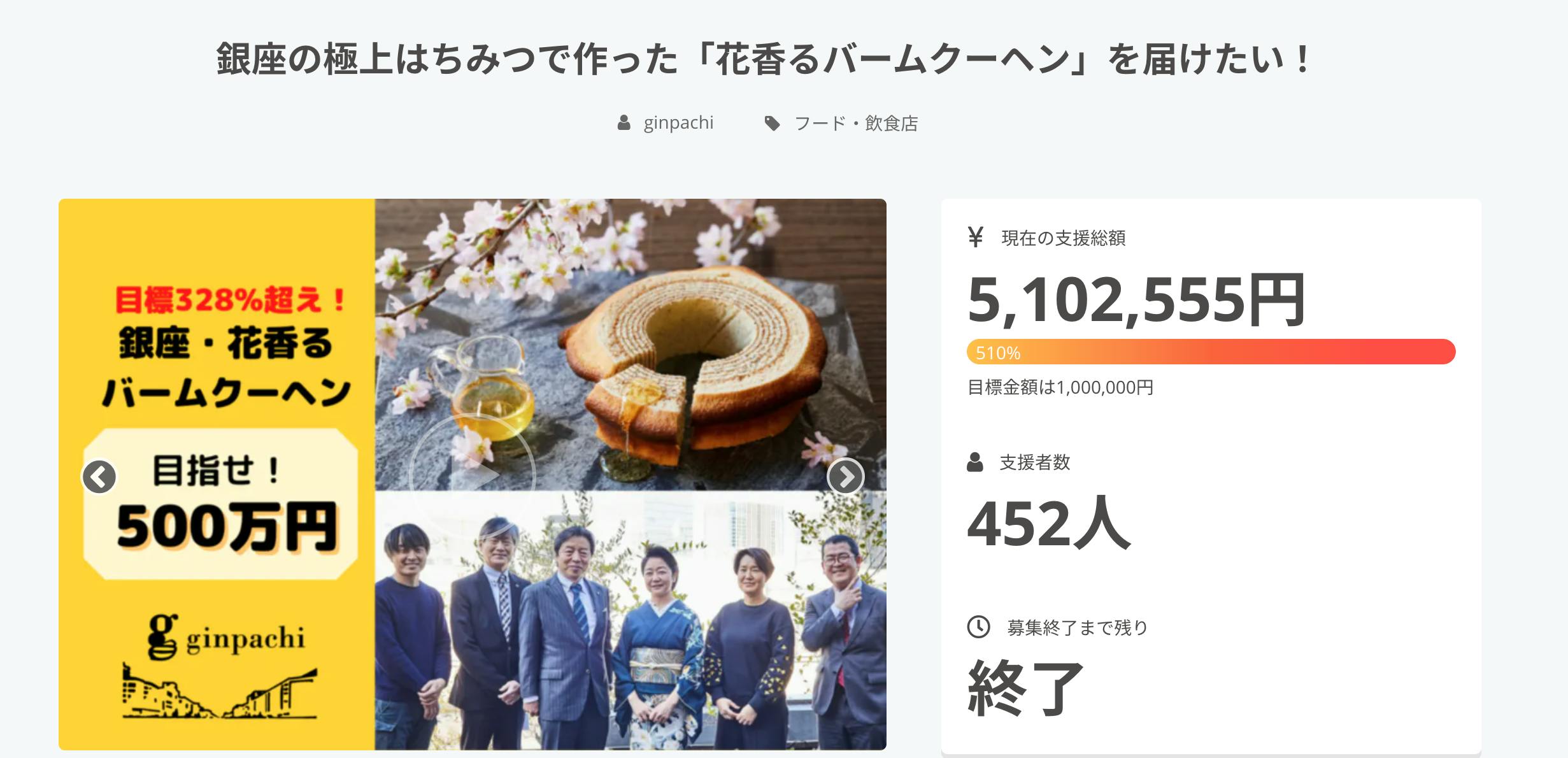Click the person icon next to 支援者数
This screenshot has width=1568, height=758.
point(974,462)
